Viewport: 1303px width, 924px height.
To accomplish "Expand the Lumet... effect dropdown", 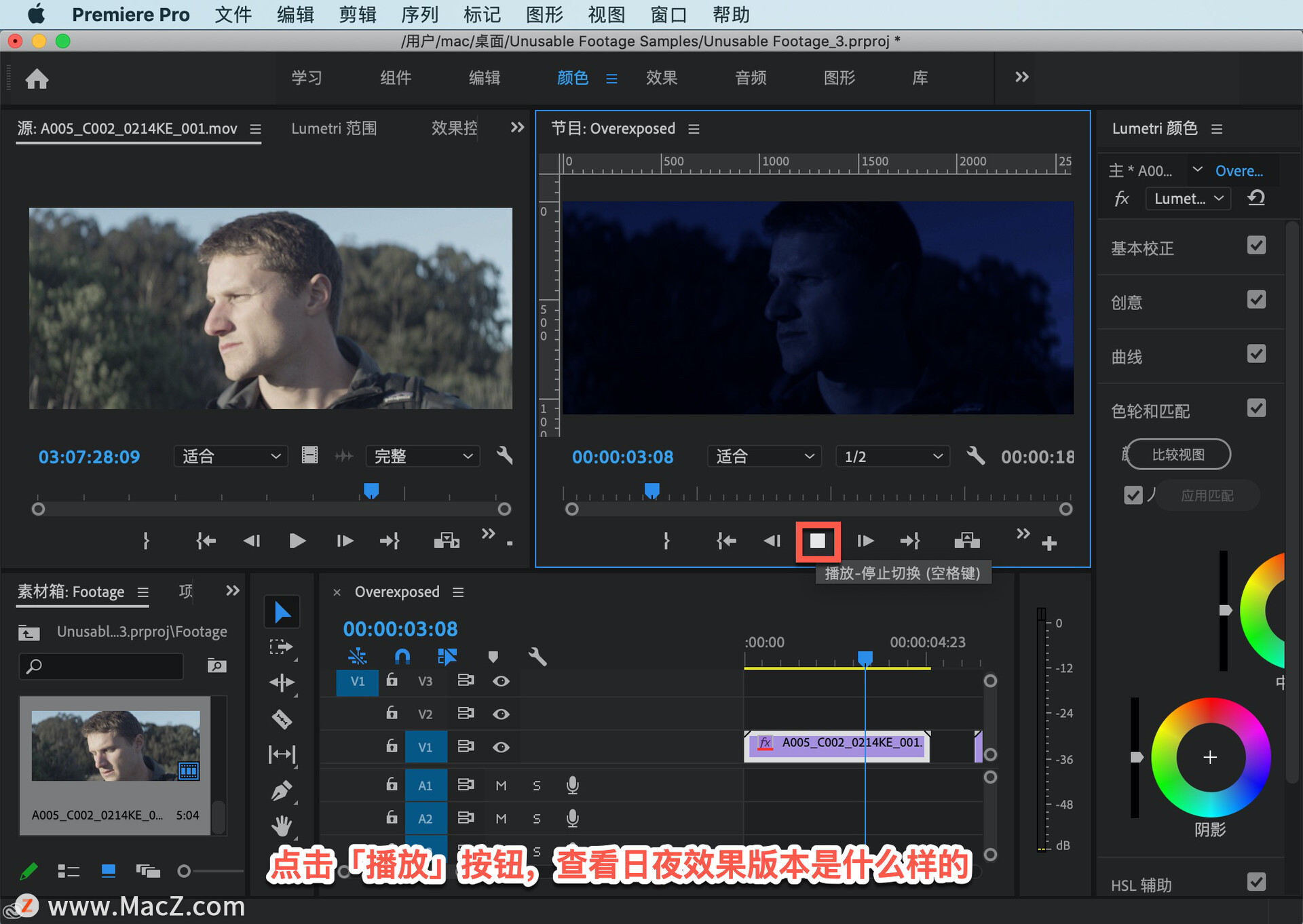I will pyautogui.click(x=1188, y=199).
